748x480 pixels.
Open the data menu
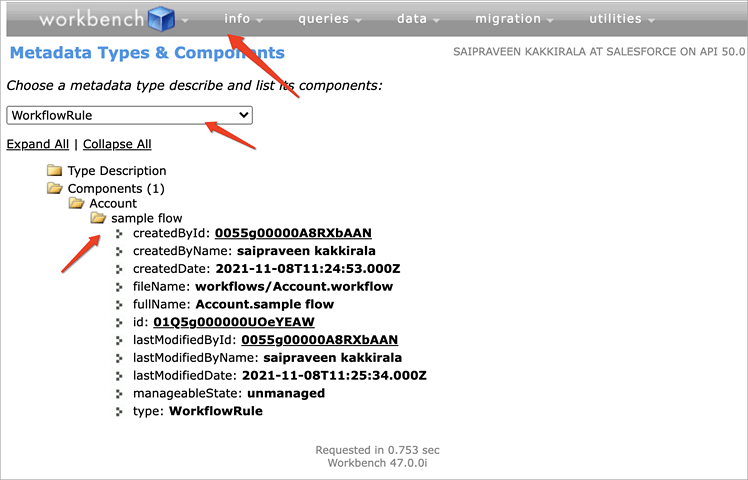click(416, 19)
